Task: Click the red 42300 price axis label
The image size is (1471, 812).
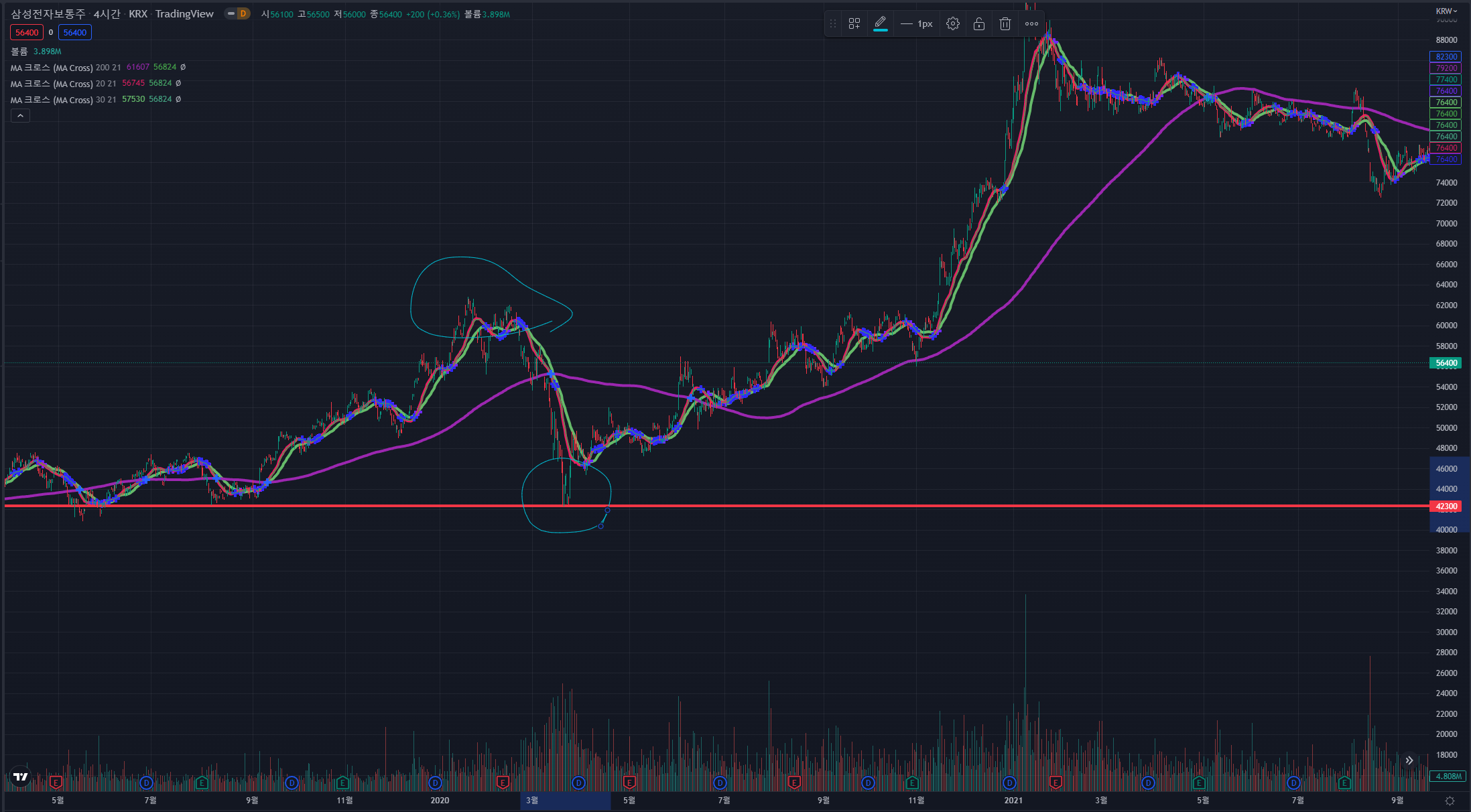Action: pyautogui.click(x=1446, y=506)
